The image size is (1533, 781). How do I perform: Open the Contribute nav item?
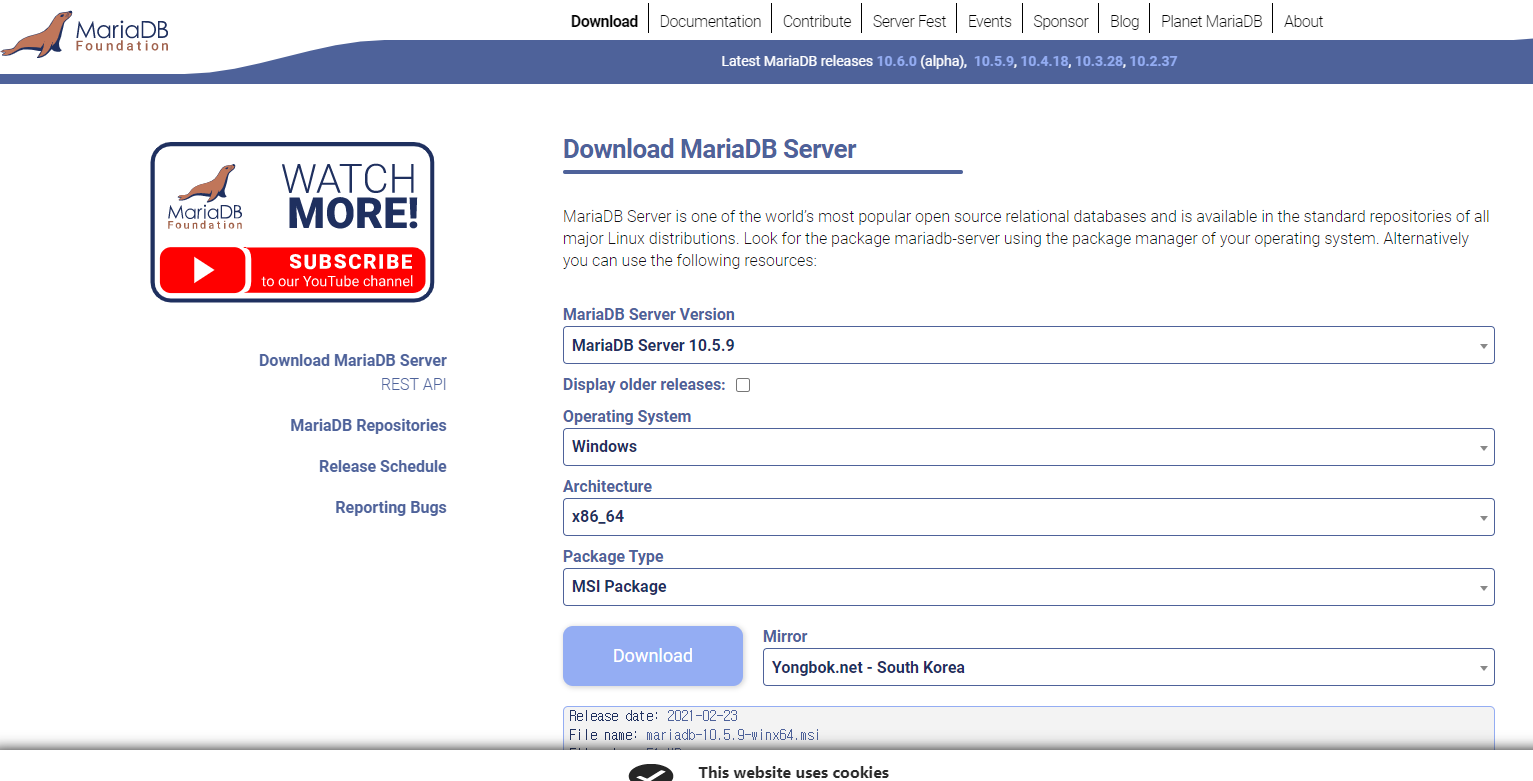[817, 21]
